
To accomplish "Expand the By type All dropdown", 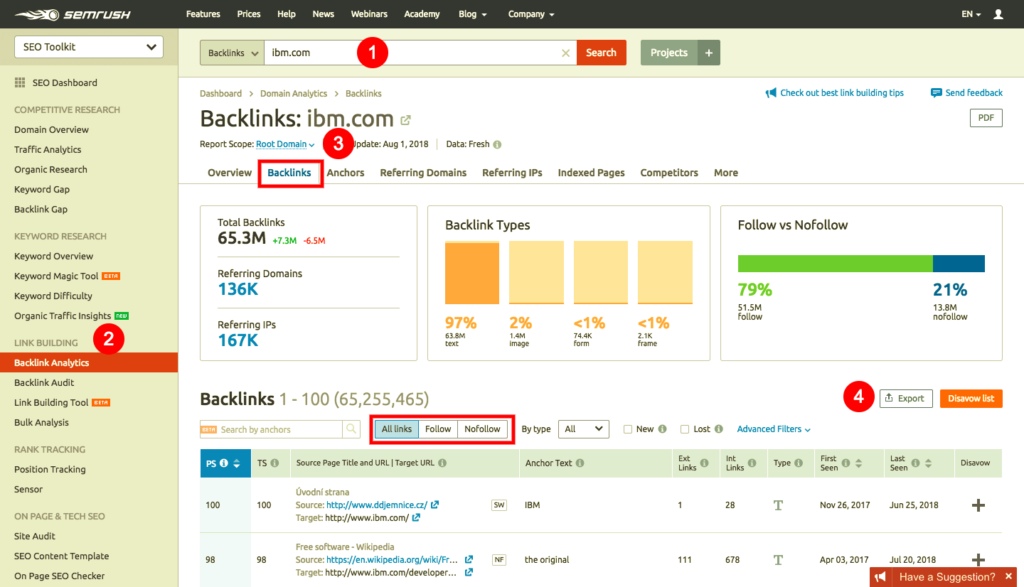I will click(x=583, y=429).
